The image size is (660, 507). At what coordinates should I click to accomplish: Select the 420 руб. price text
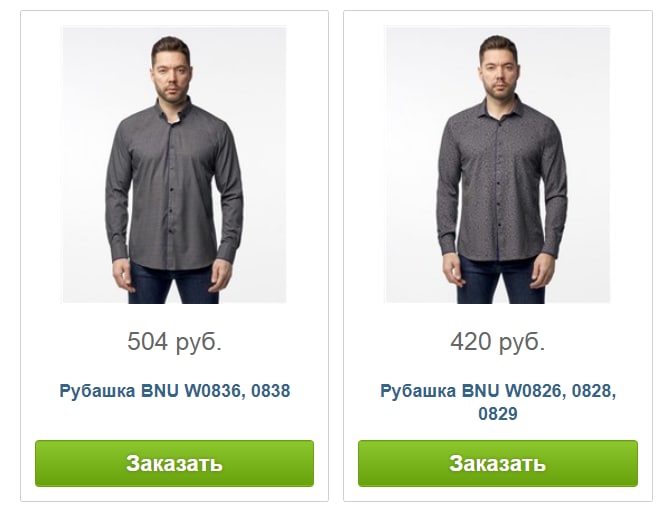point(498,342)
